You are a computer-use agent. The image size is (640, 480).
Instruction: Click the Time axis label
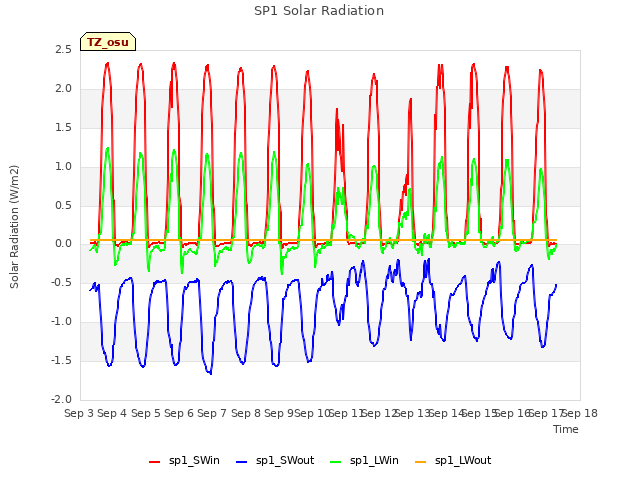(566, 429)
